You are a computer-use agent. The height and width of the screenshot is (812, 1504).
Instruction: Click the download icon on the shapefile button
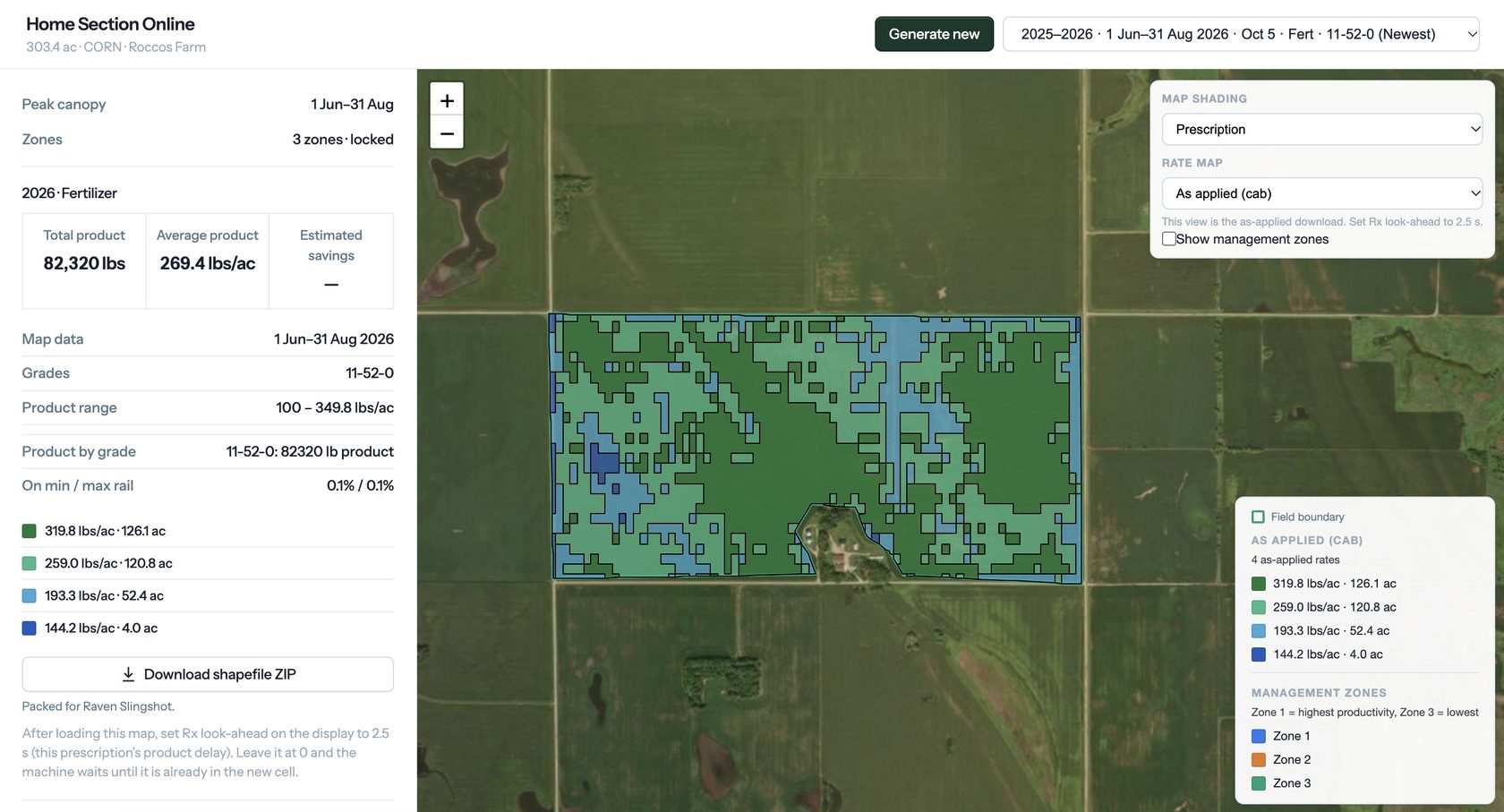(128, 674)
